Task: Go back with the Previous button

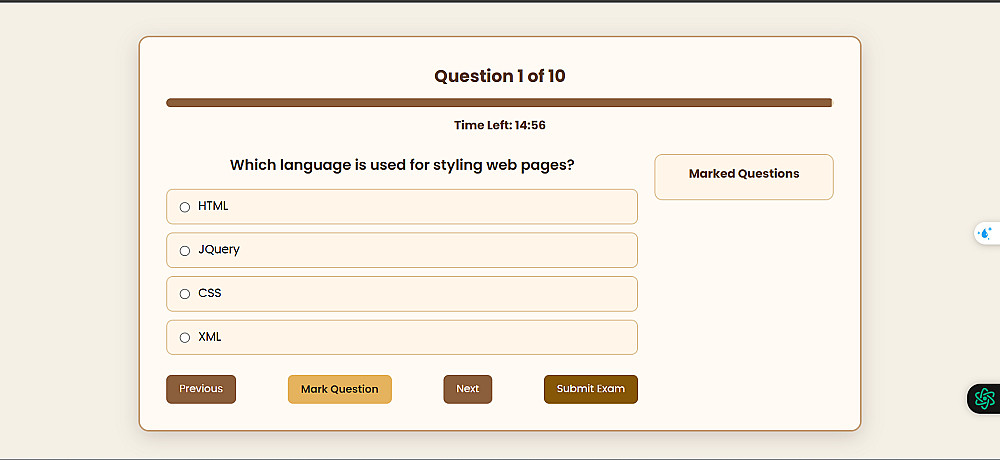Action: pyautogui.click(x=201, y=389)
